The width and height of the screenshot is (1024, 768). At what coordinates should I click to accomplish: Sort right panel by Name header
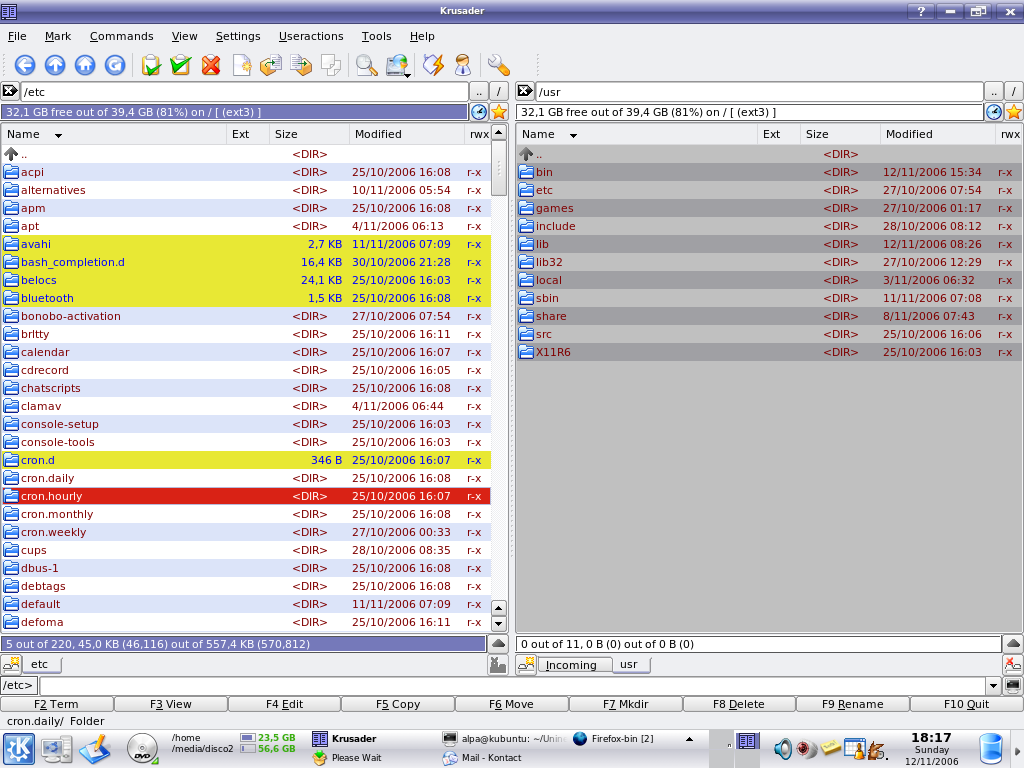coord(636,135)
